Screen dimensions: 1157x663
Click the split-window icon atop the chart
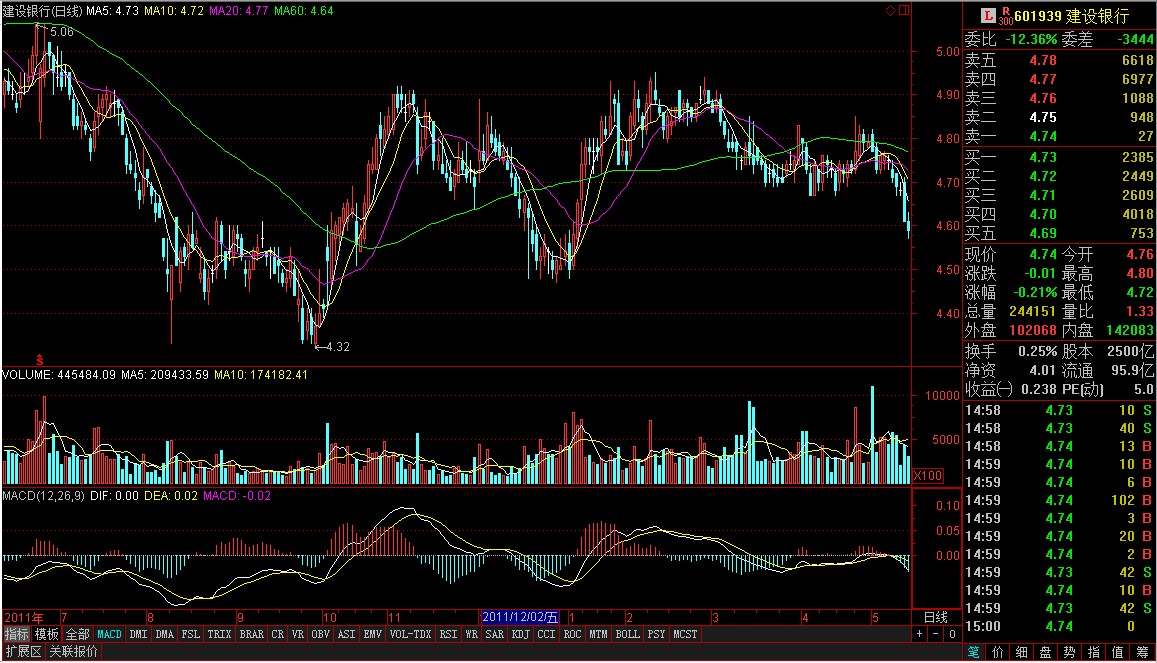pos(903,10)
